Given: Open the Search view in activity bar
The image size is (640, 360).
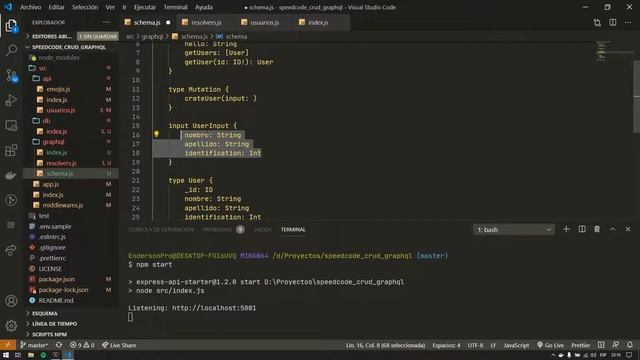Looking at the screenshot, I should 11,50.
